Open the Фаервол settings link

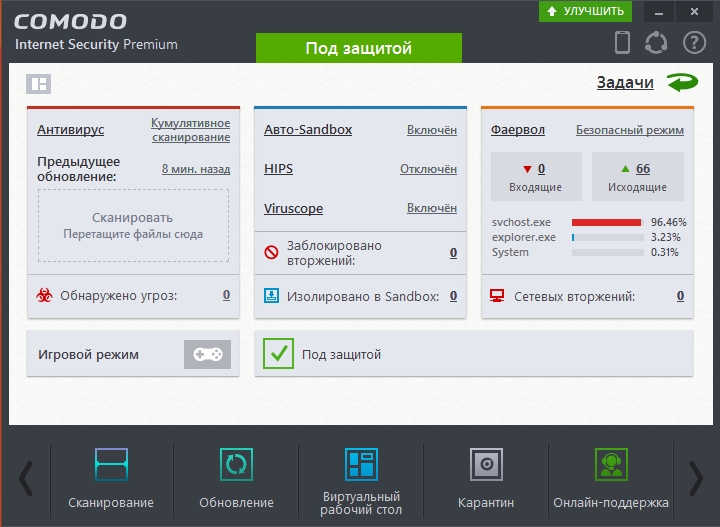coord(518,130)
